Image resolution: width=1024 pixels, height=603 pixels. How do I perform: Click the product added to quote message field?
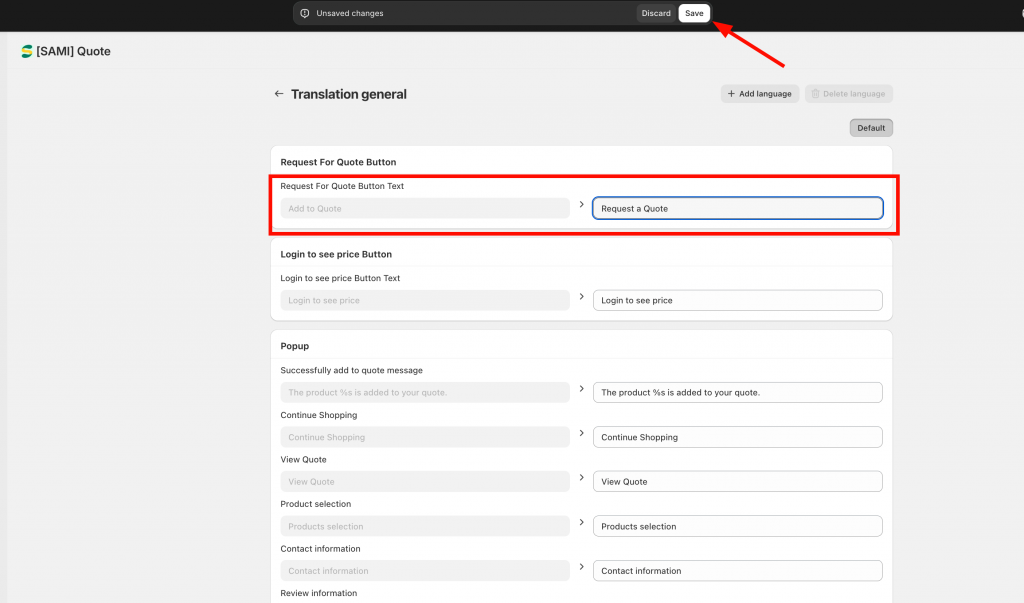coord(738,393)
